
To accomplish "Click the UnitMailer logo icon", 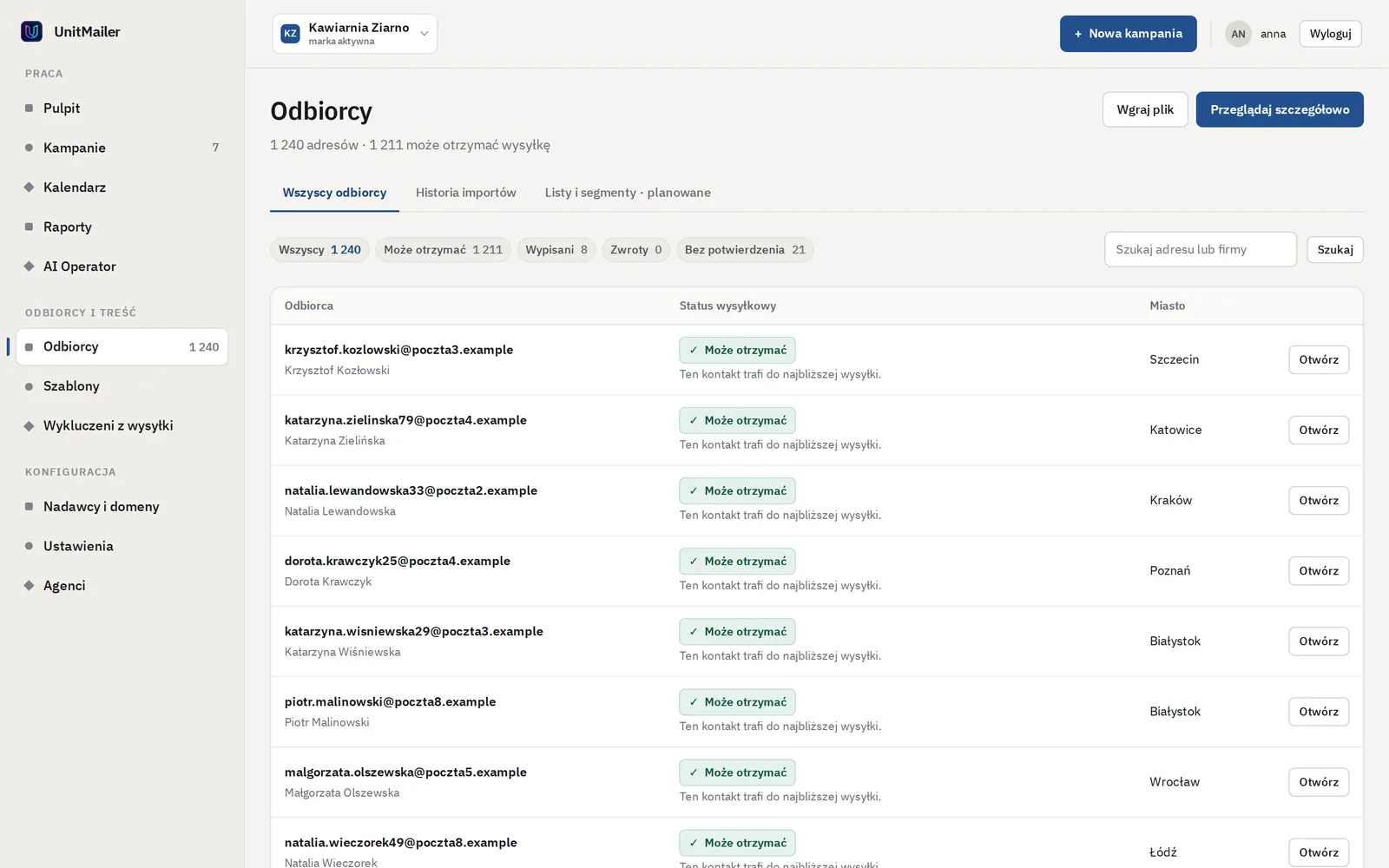I will pos(31,31).
